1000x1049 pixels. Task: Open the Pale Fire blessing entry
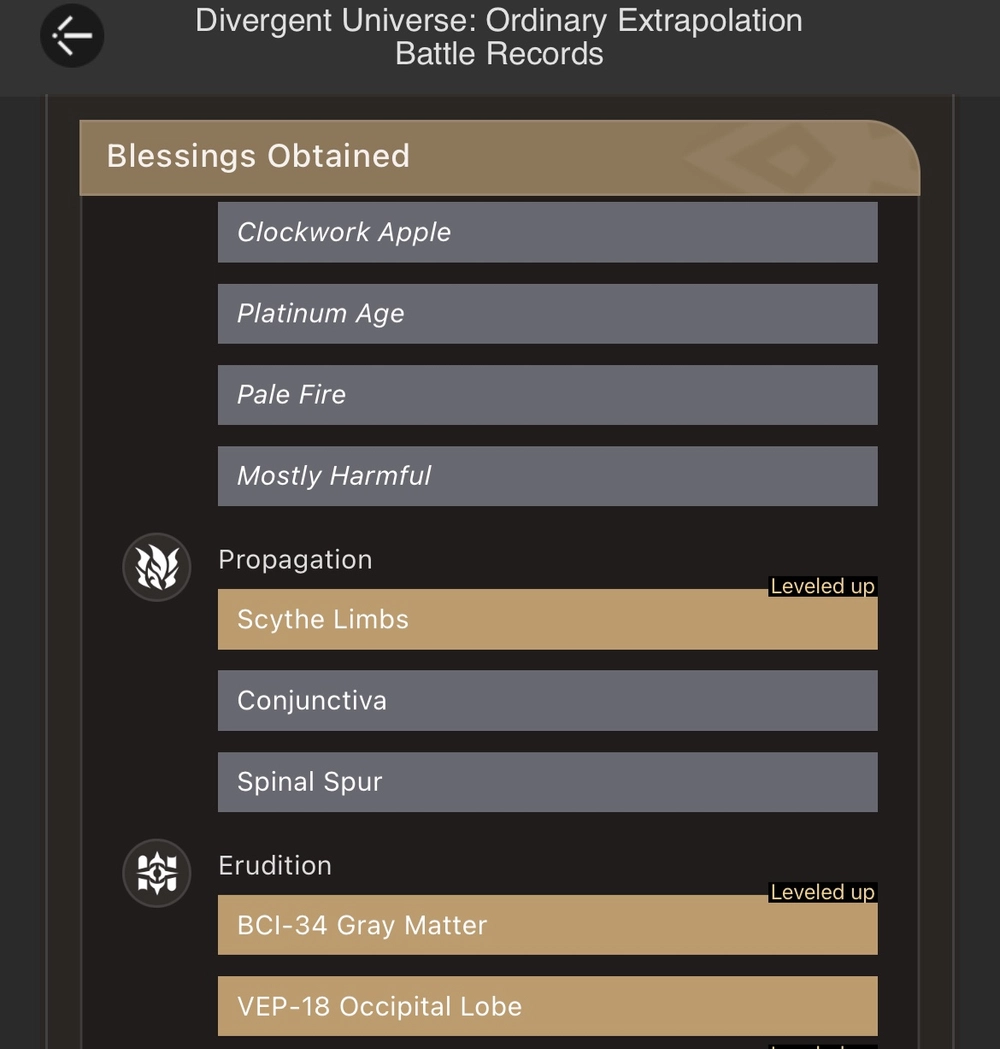547,395
